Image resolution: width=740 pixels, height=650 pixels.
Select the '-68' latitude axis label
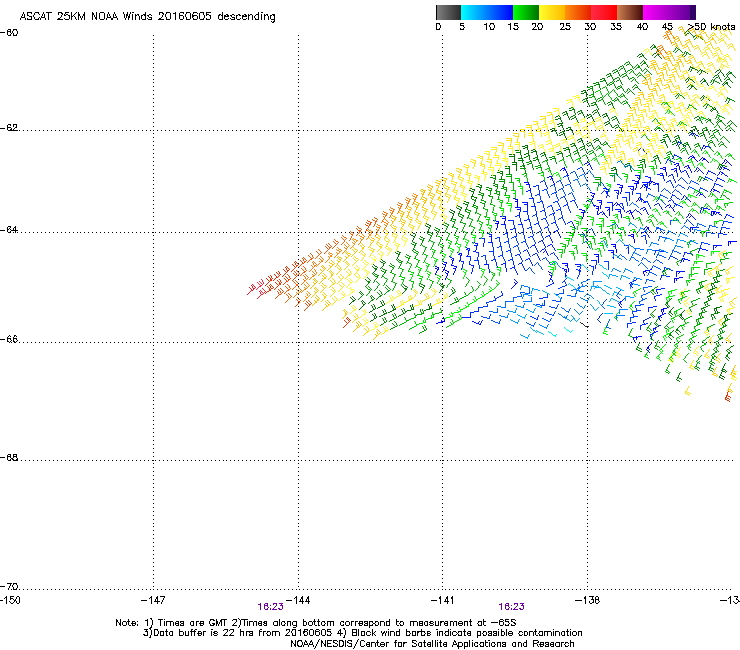click(9, 458)
